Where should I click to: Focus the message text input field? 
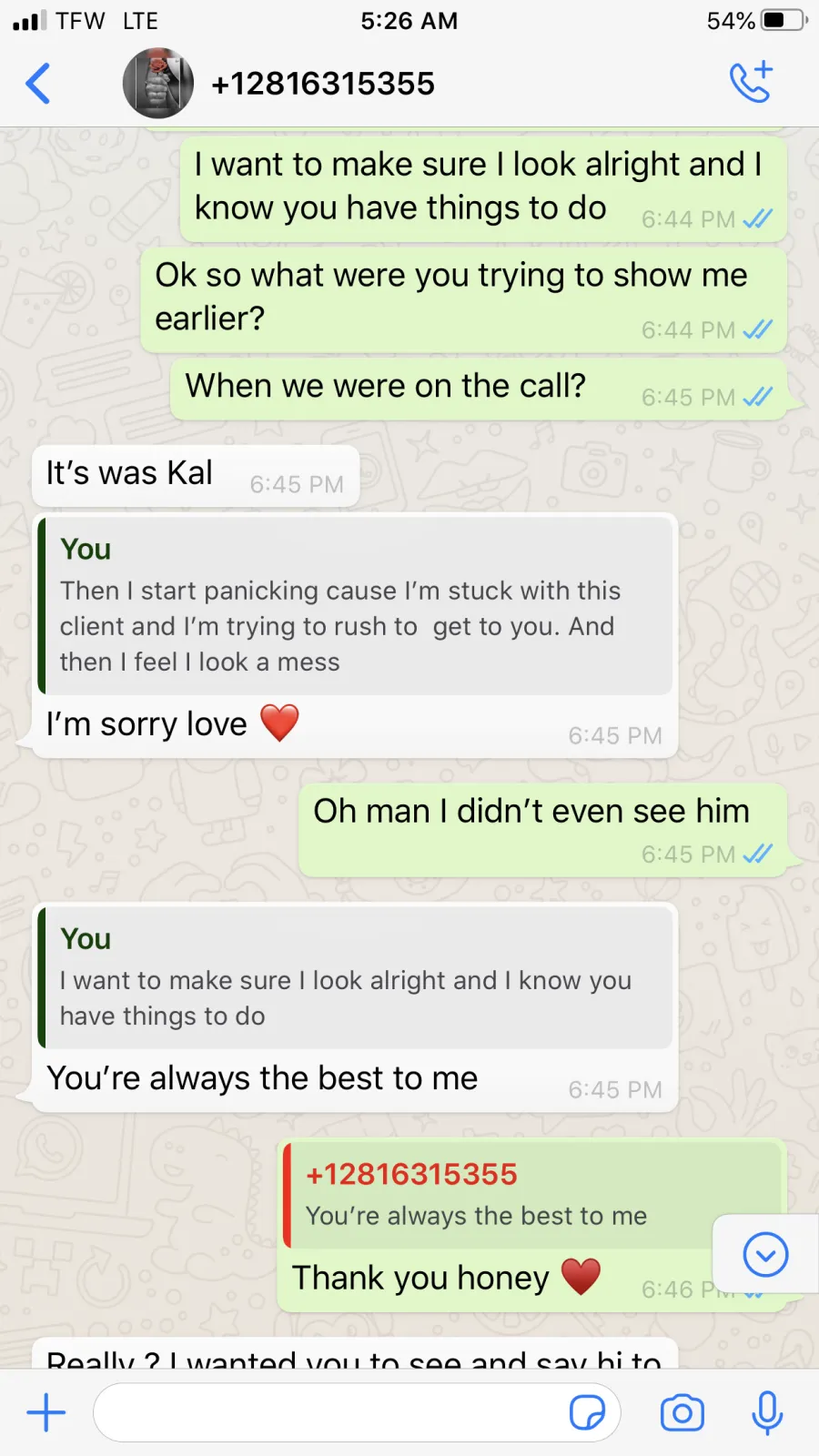point(357,1413)
